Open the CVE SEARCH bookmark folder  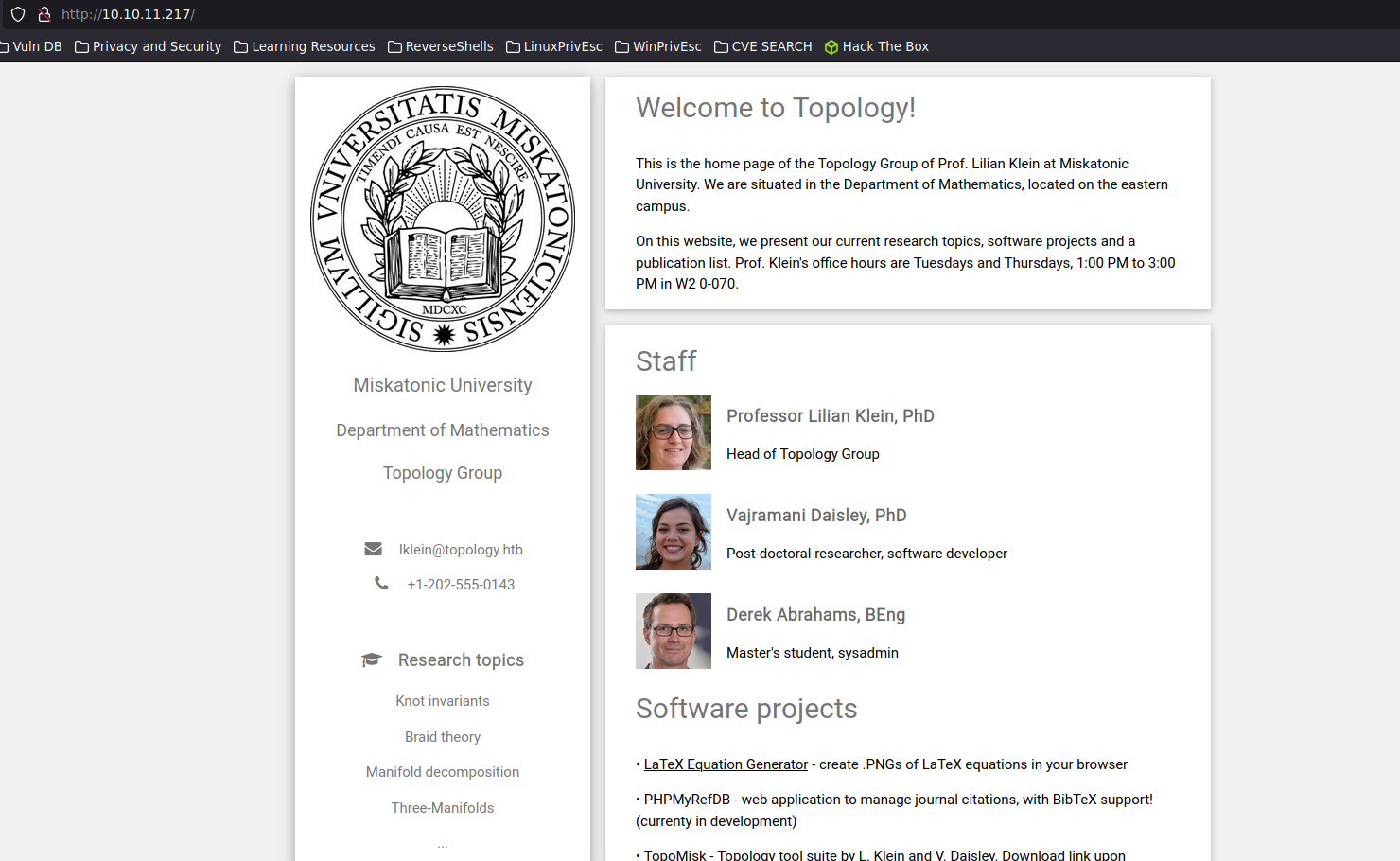(763, 46)
